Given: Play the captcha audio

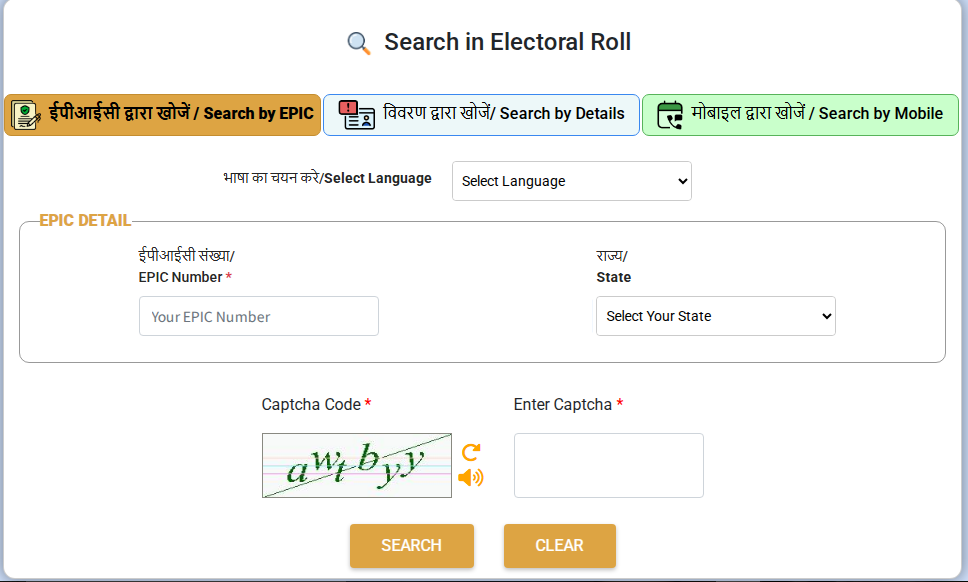Looking at the screenshot, I should click(470, 477).
